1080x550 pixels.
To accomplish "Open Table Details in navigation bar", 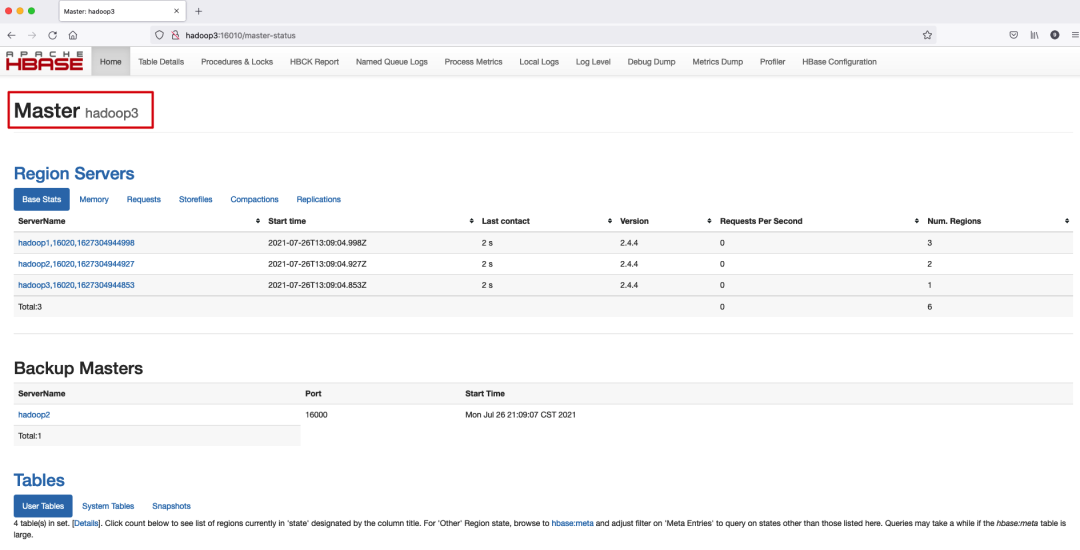I will 161,62.
